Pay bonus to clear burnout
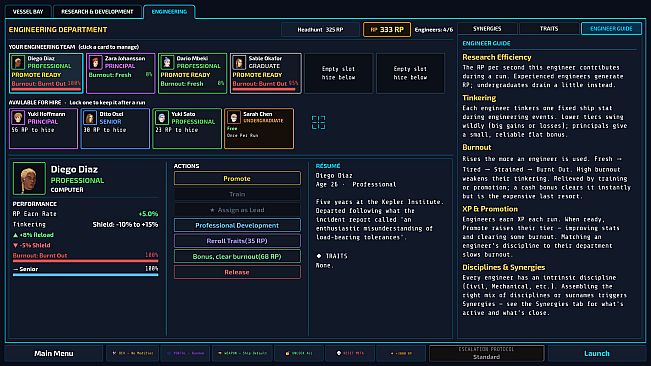 coord(237,256)
